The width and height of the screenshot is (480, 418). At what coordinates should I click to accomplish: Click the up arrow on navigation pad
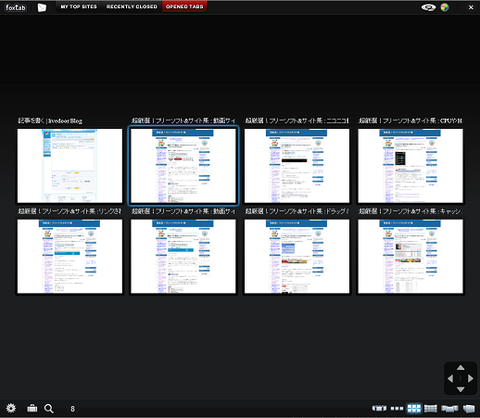[x=460, y=368]
